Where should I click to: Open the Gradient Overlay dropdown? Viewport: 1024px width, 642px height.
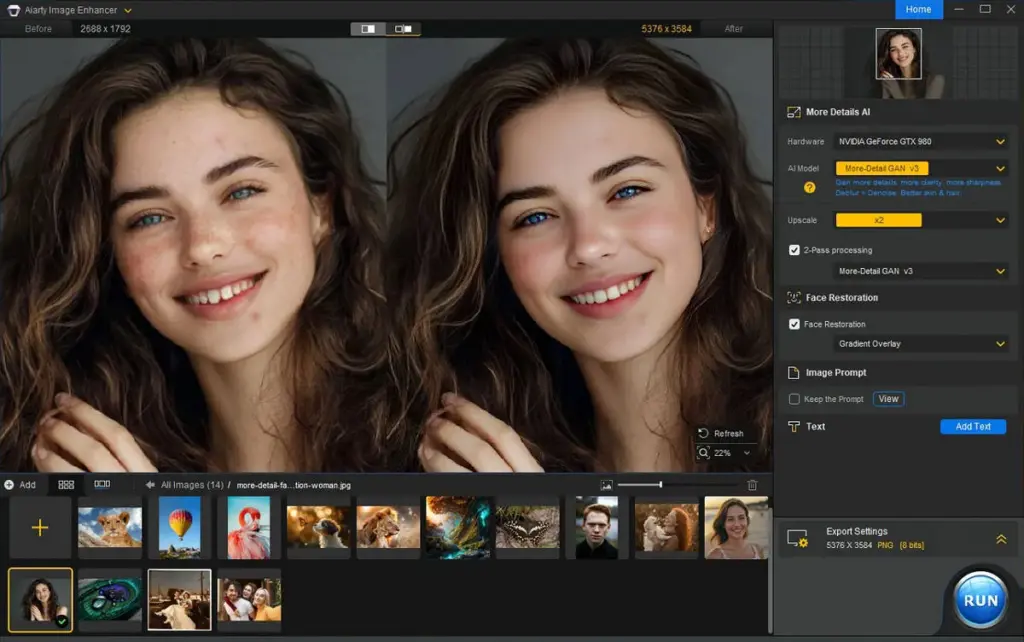click(921, 343)
